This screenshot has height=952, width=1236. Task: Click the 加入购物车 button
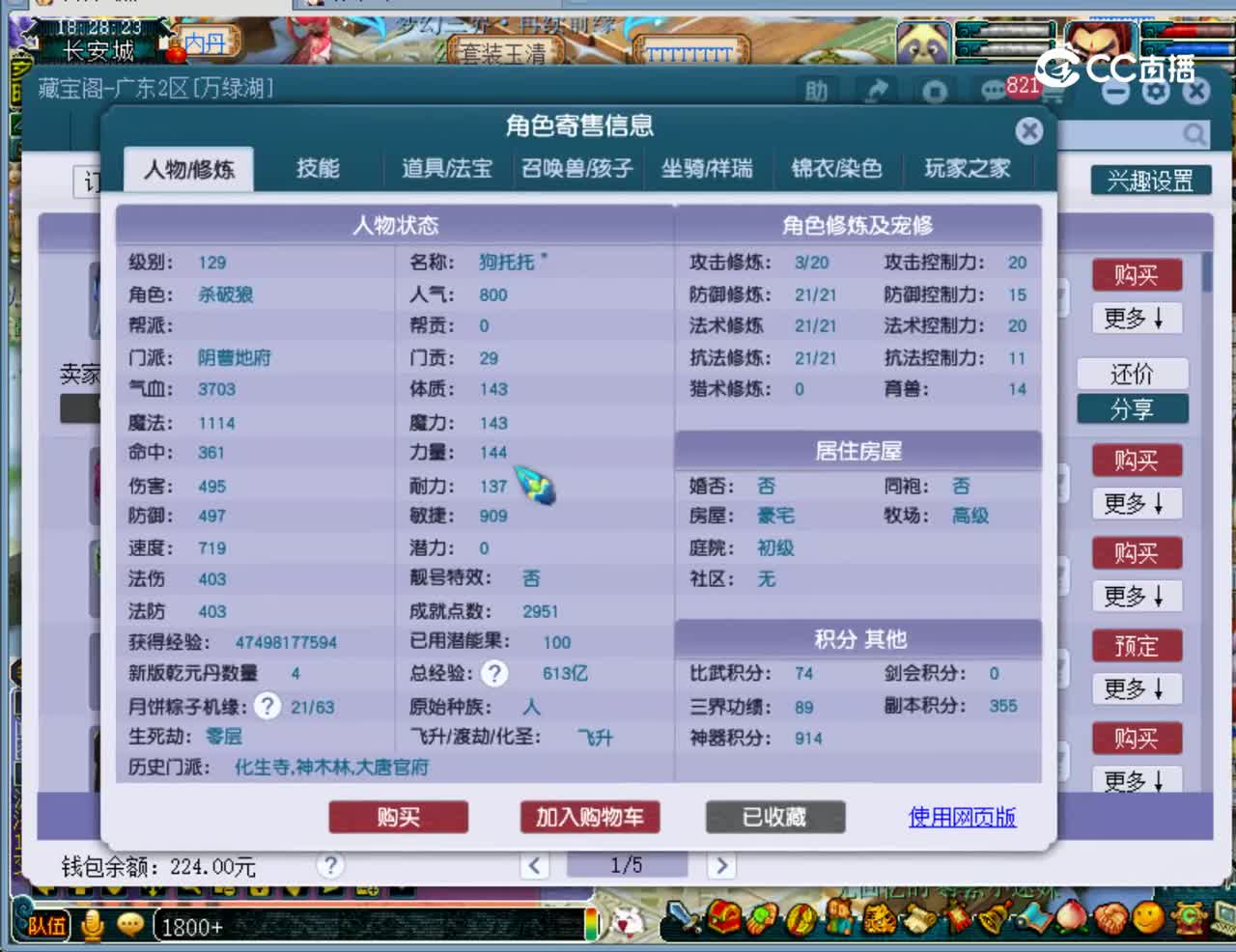pos(589,817)
